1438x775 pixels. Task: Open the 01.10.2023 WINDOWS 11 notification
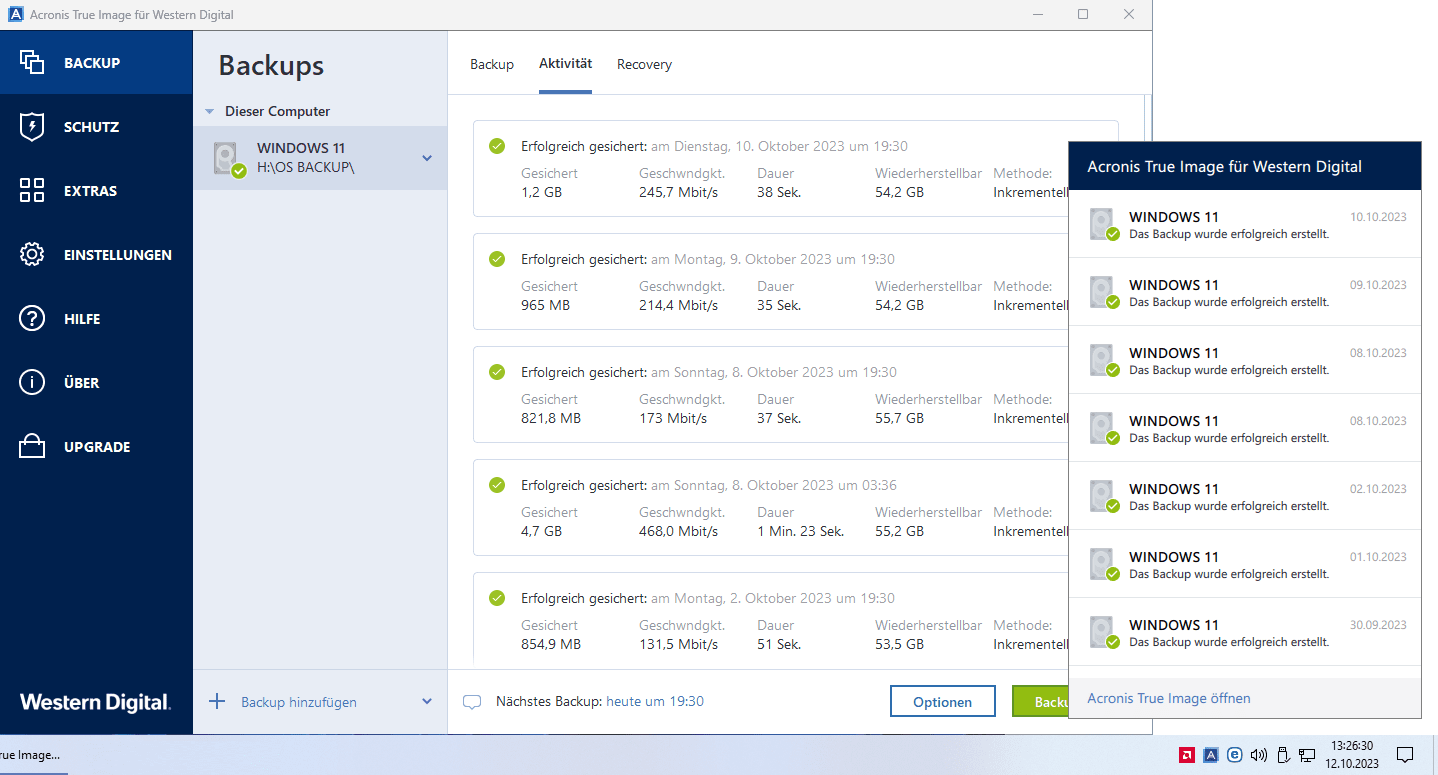click(x=1245, y=564)
